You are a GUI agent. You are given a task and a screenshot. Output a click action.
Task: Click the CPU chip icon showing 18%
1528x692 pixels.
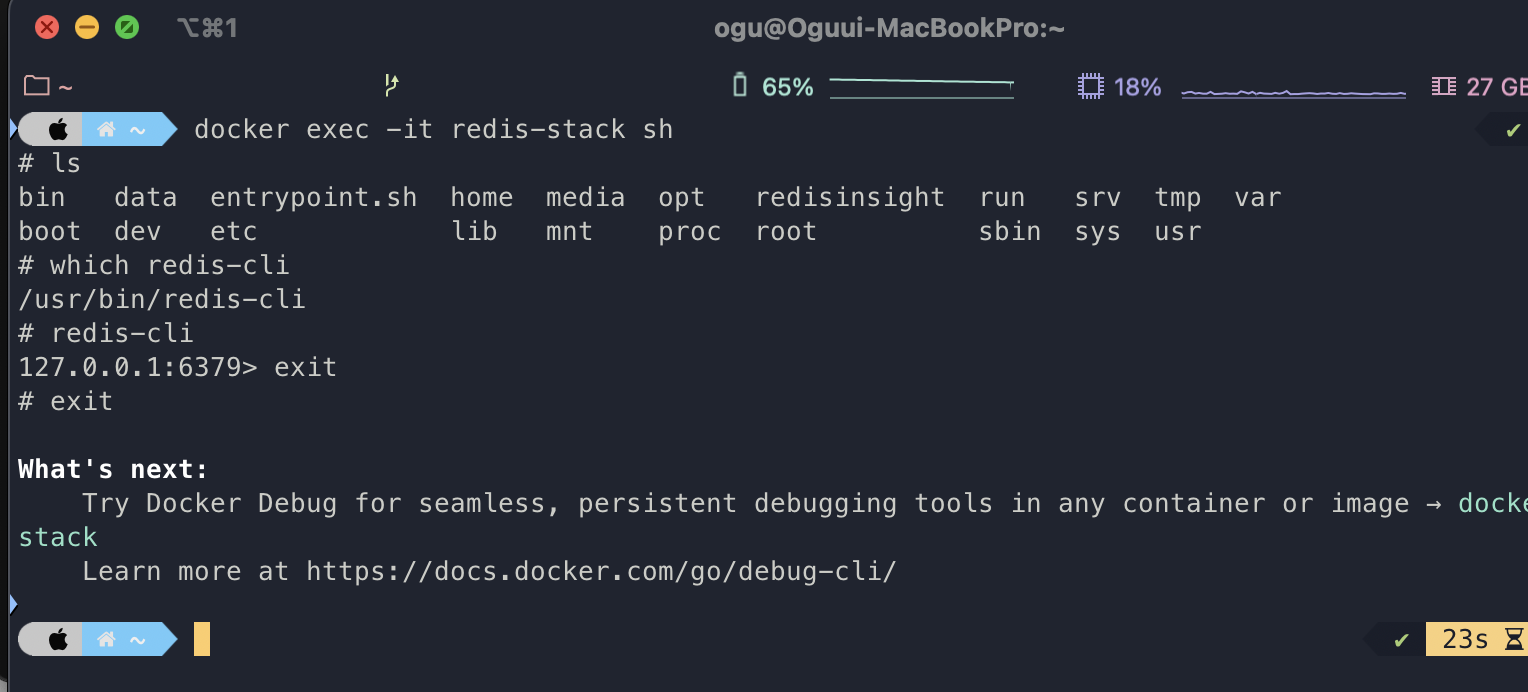[x=1089, y=87]
